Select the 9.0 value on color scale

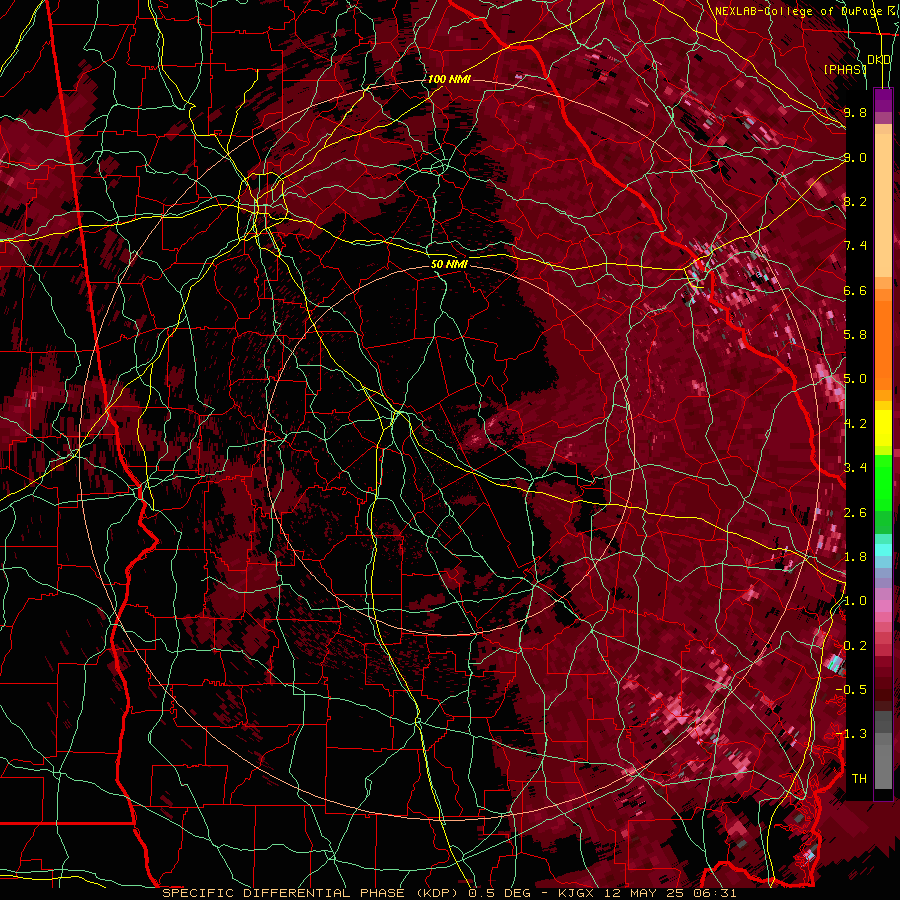(855, 157)
